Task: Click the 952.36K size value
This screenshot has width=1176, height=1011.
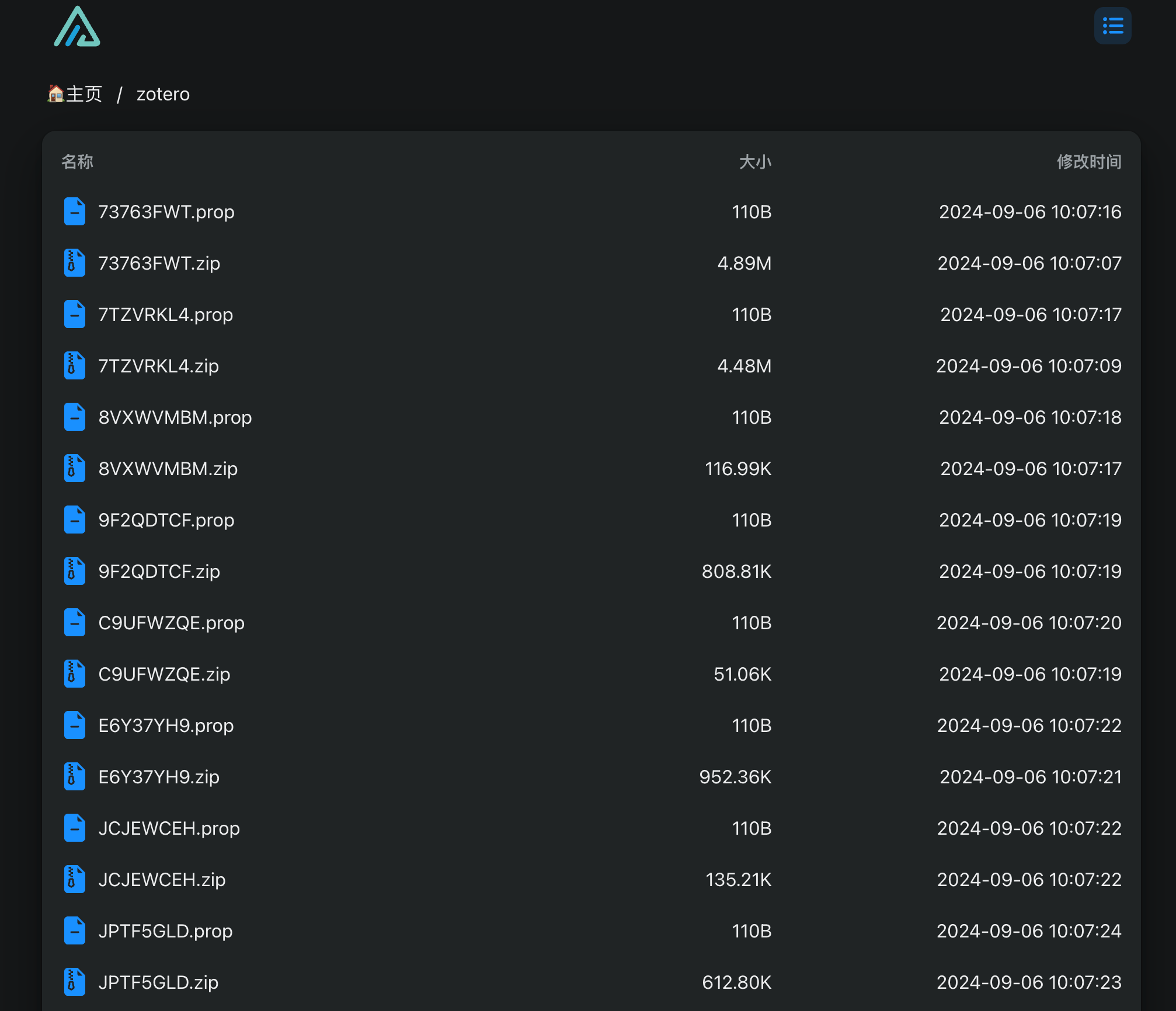Action: 736,777
